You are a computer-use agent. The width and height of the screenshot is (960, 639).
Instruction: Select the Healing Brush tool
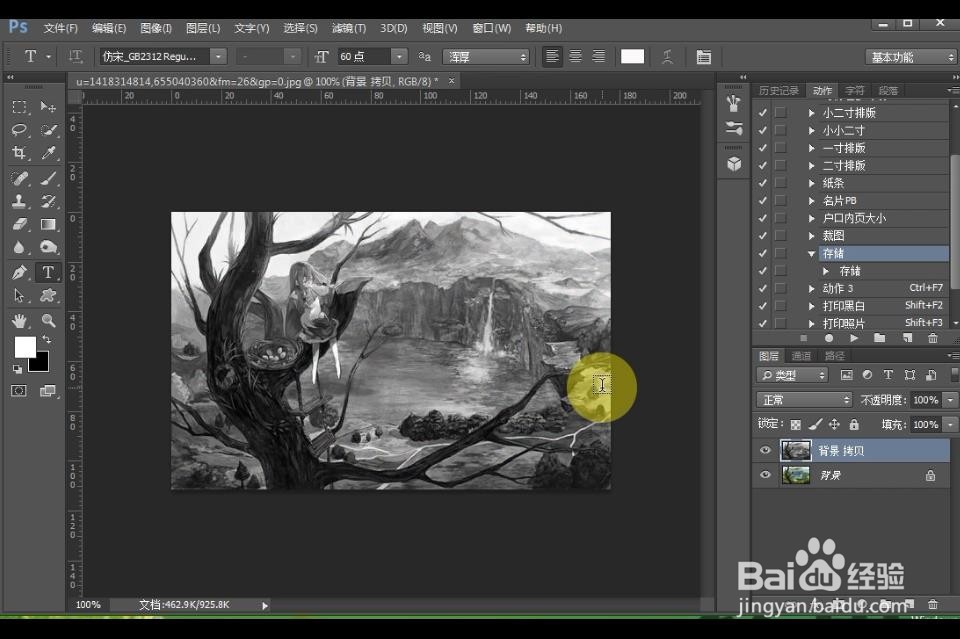pos(19,178)
